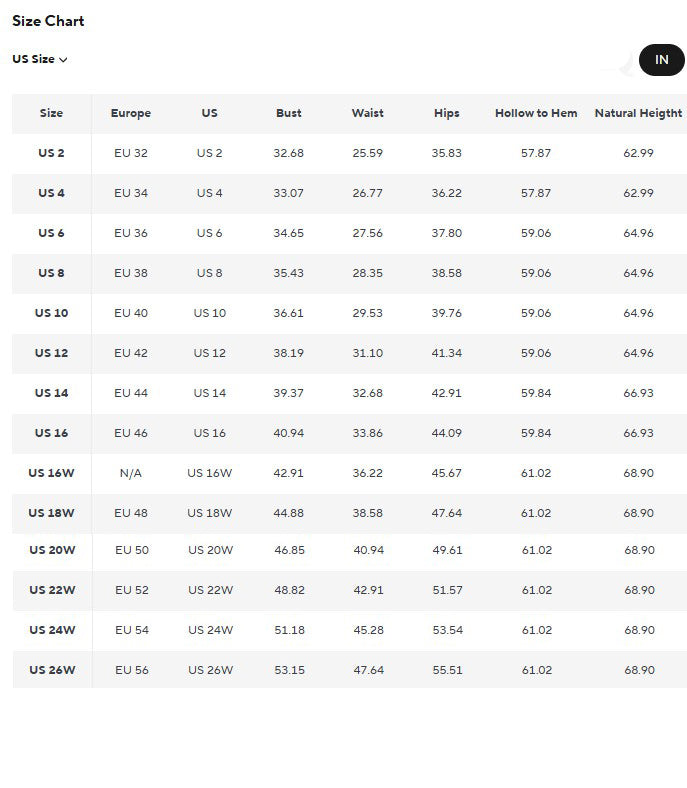This screenshot has height=788, width=687.
Task: Click the Waist column header
Action: click(367, 113)
